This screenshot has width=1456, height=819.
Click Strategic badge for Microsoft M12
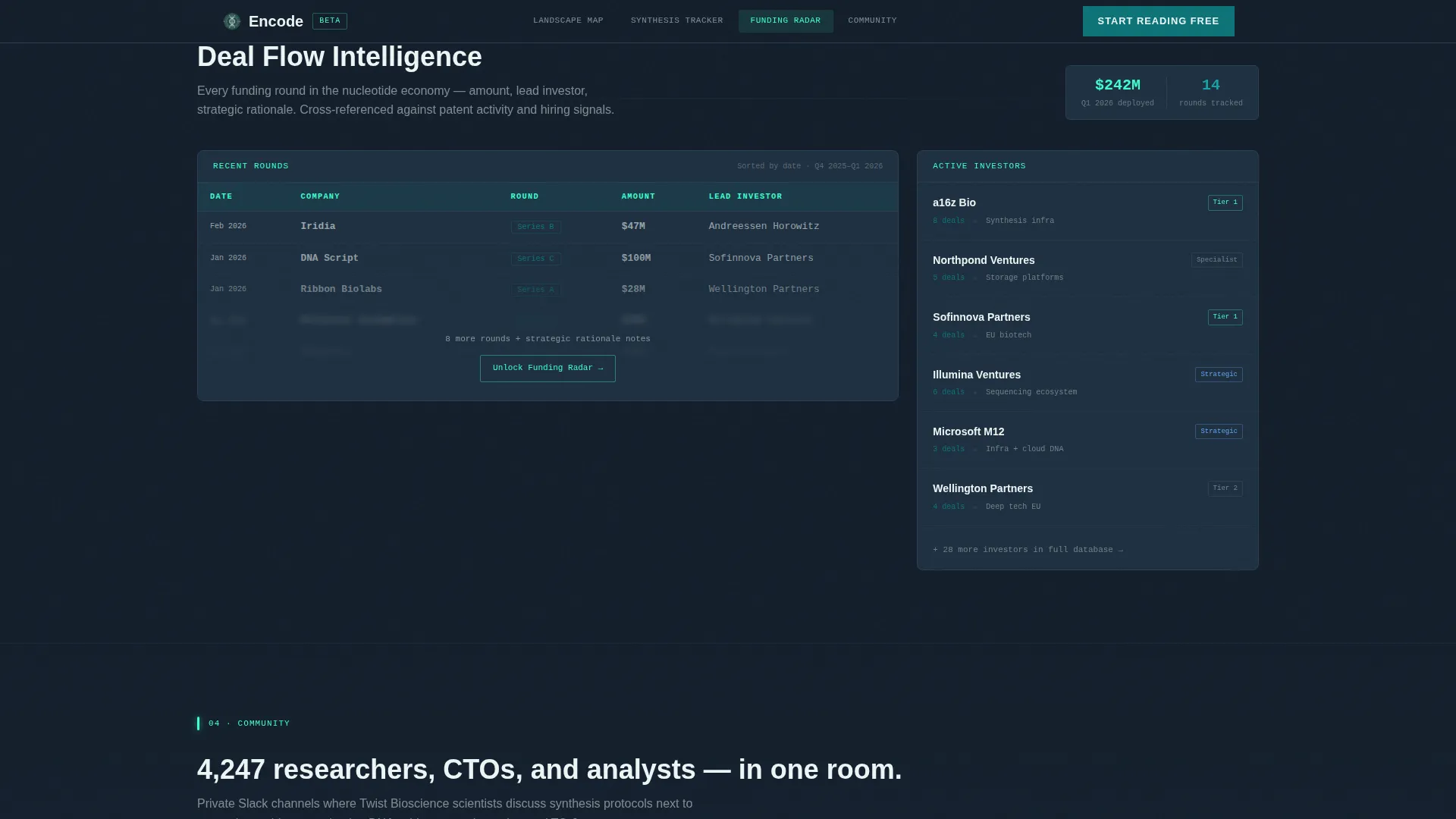click(1219, 431)
